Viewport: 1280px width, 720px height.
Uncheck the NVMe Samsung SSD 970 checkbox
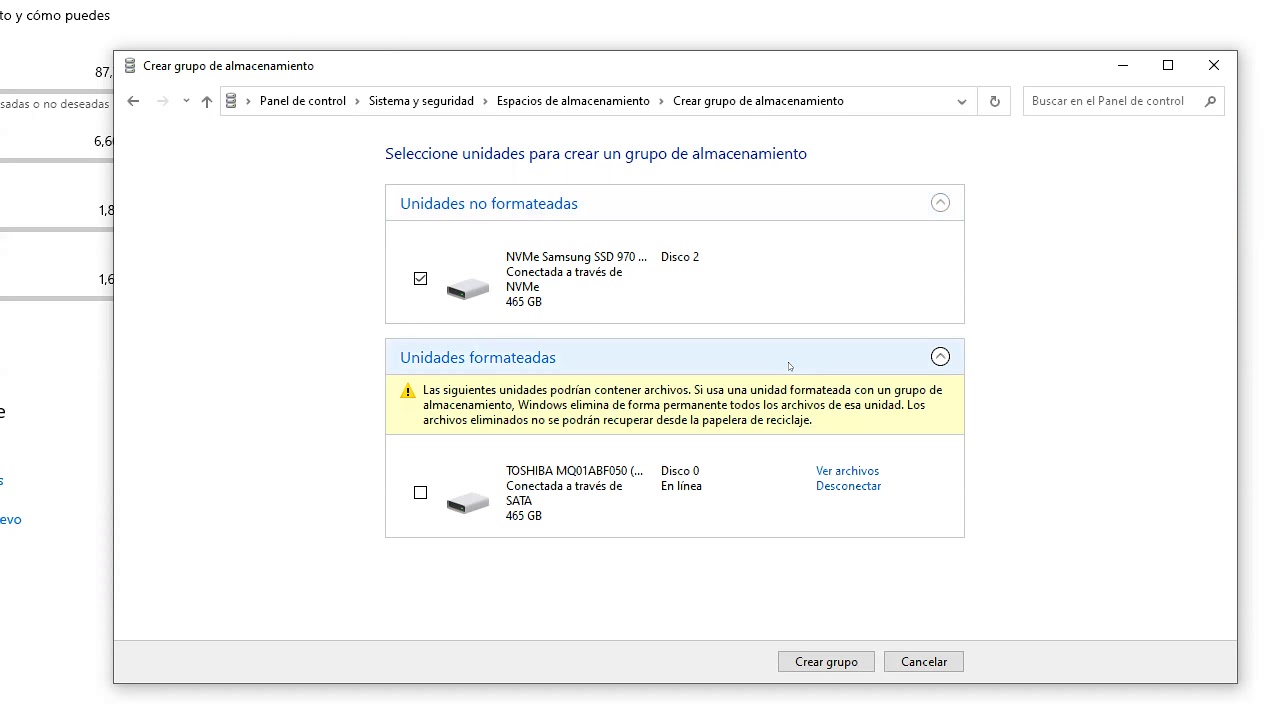coord(420,279)
